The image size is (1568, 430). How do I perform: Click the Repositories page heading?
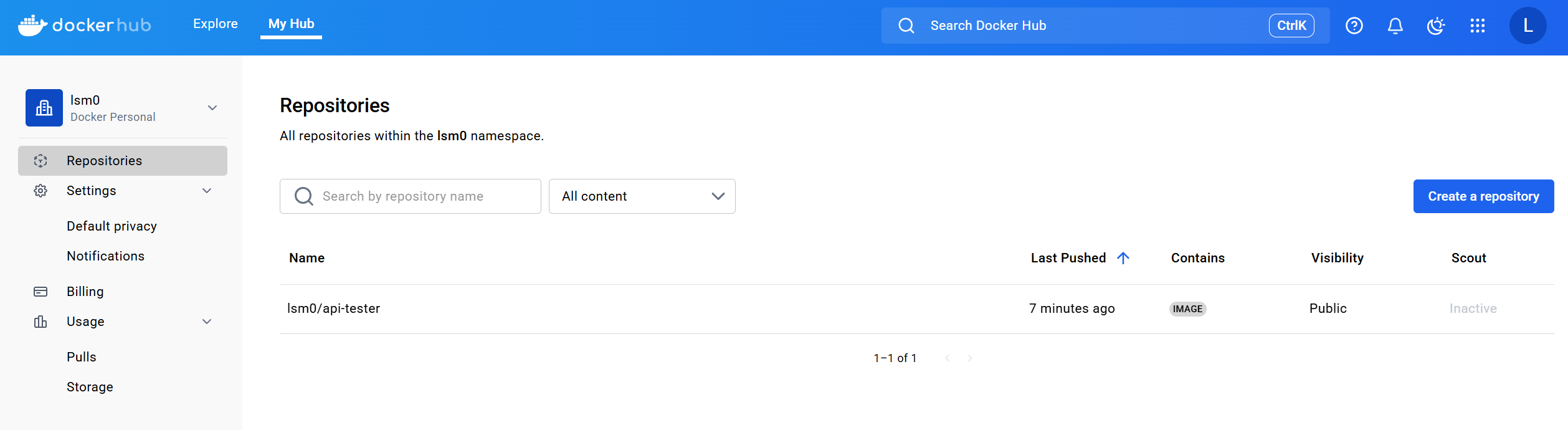click(x=335, y=105)
